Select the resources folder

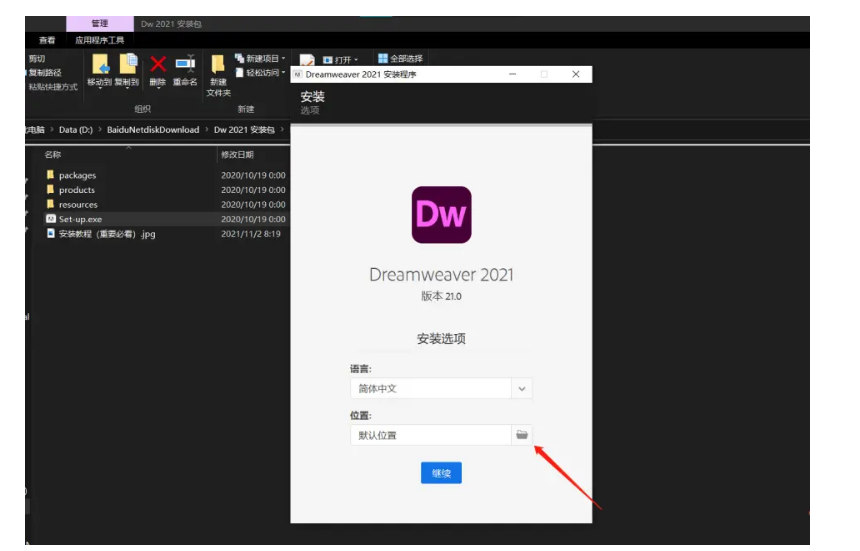78,205
